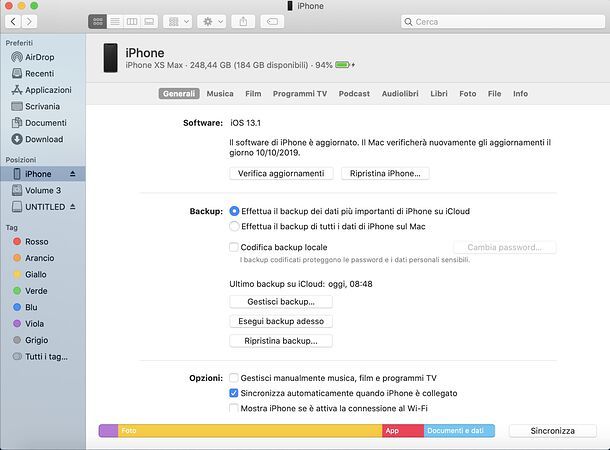Switch to the Info tab
Image resolution: width=610 pixels, height=450 pixels.
(x=520, y=94)
